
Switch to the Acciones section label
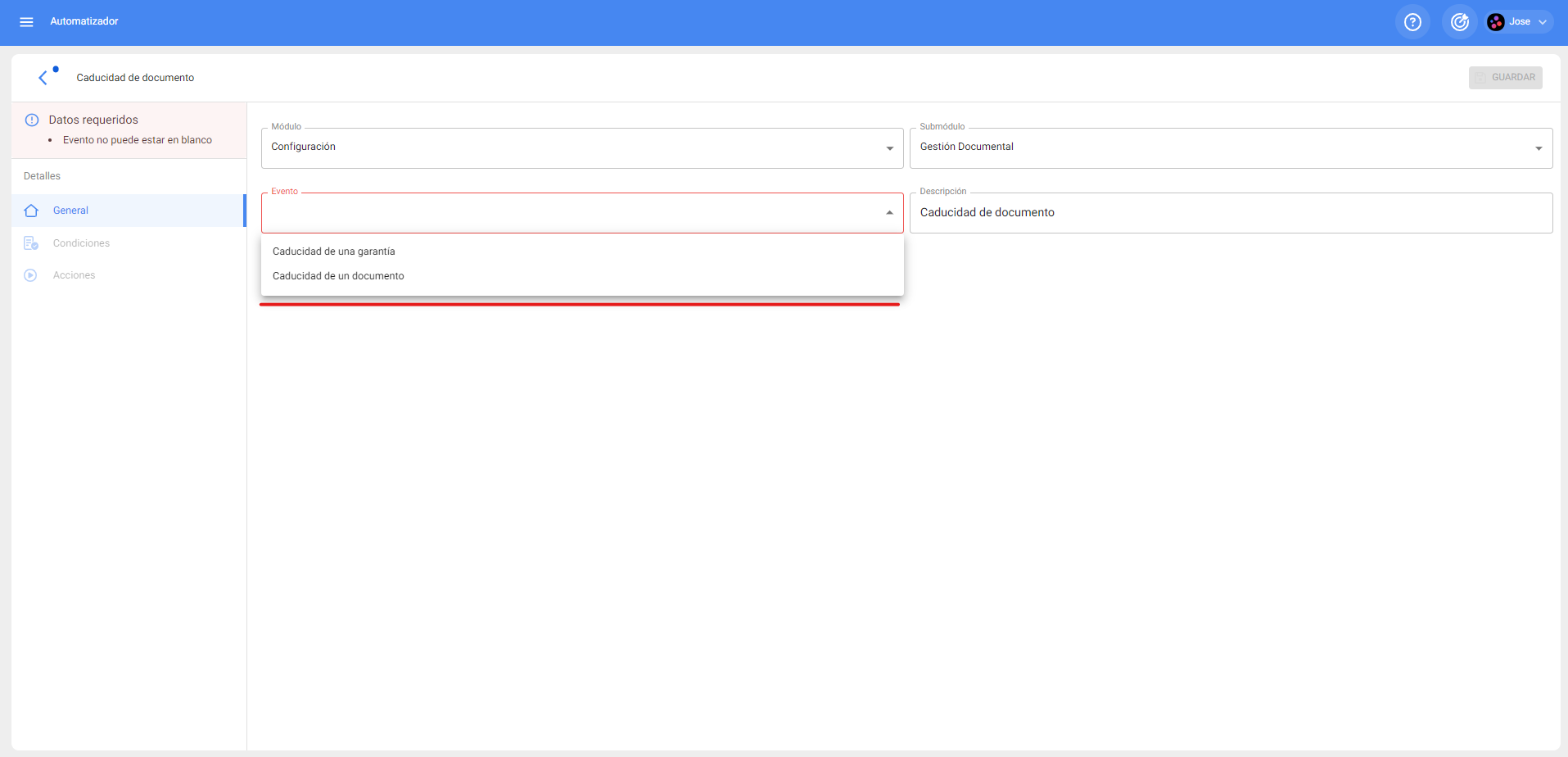[75, 275]
